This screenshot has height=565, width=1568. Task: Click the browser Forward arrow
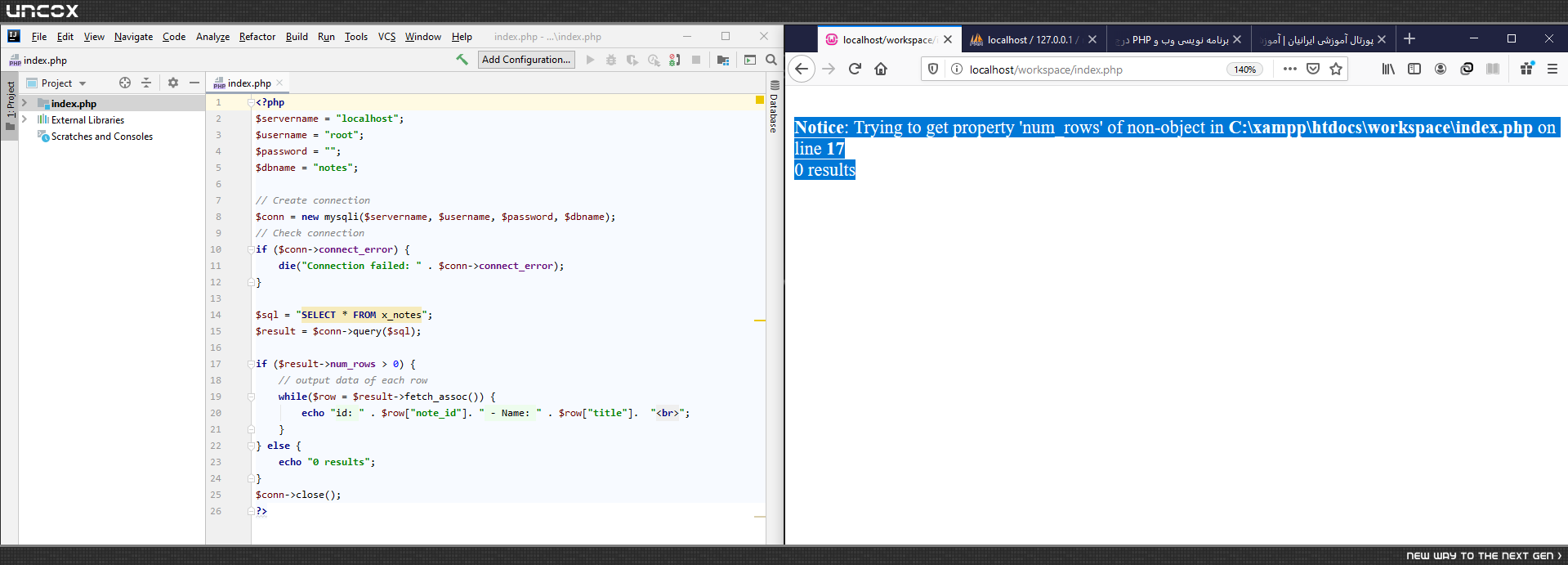(829, 69)
